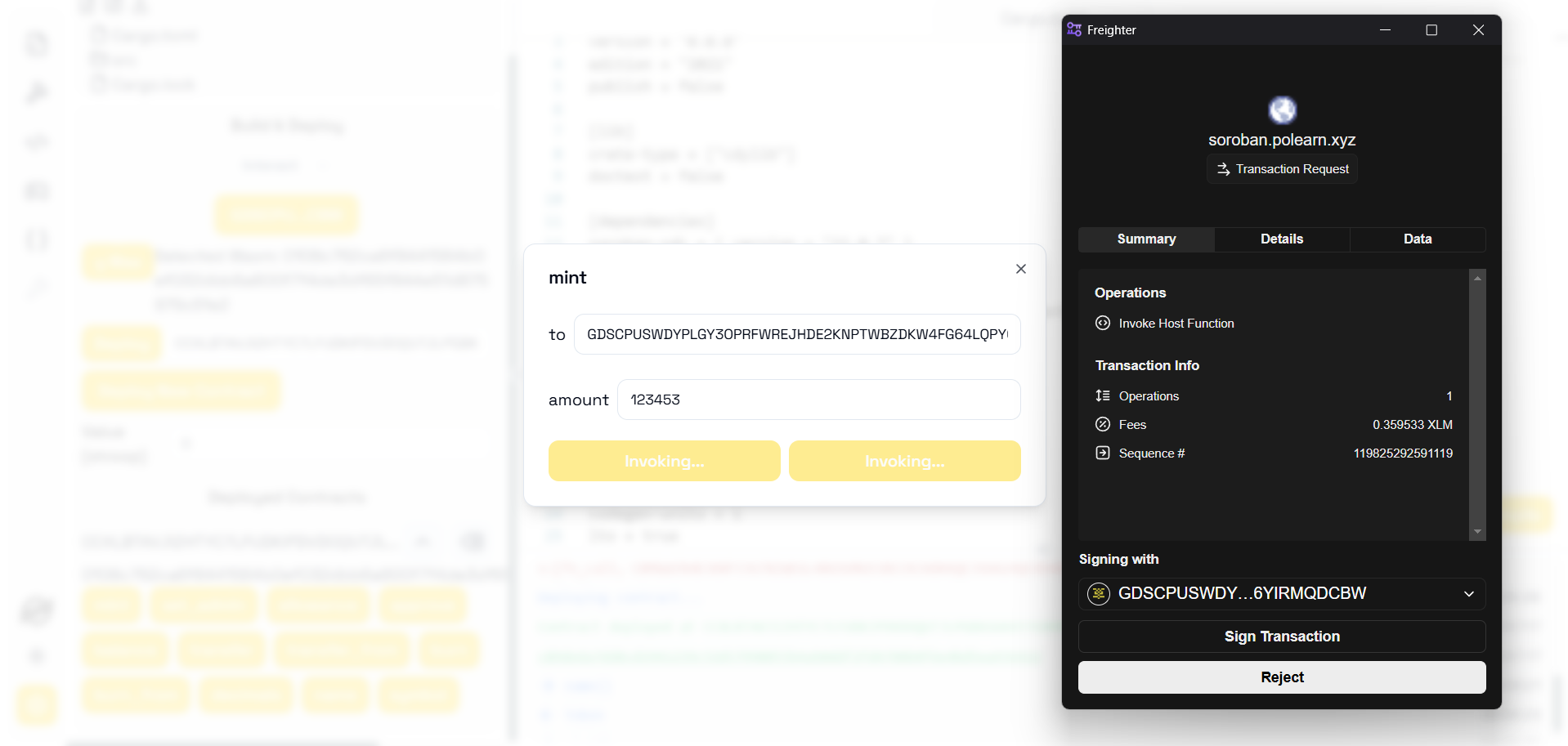Screen dimensions: 1568x746
Task: Click the Transaction Request badge
Action: (x=1282, y=169)
